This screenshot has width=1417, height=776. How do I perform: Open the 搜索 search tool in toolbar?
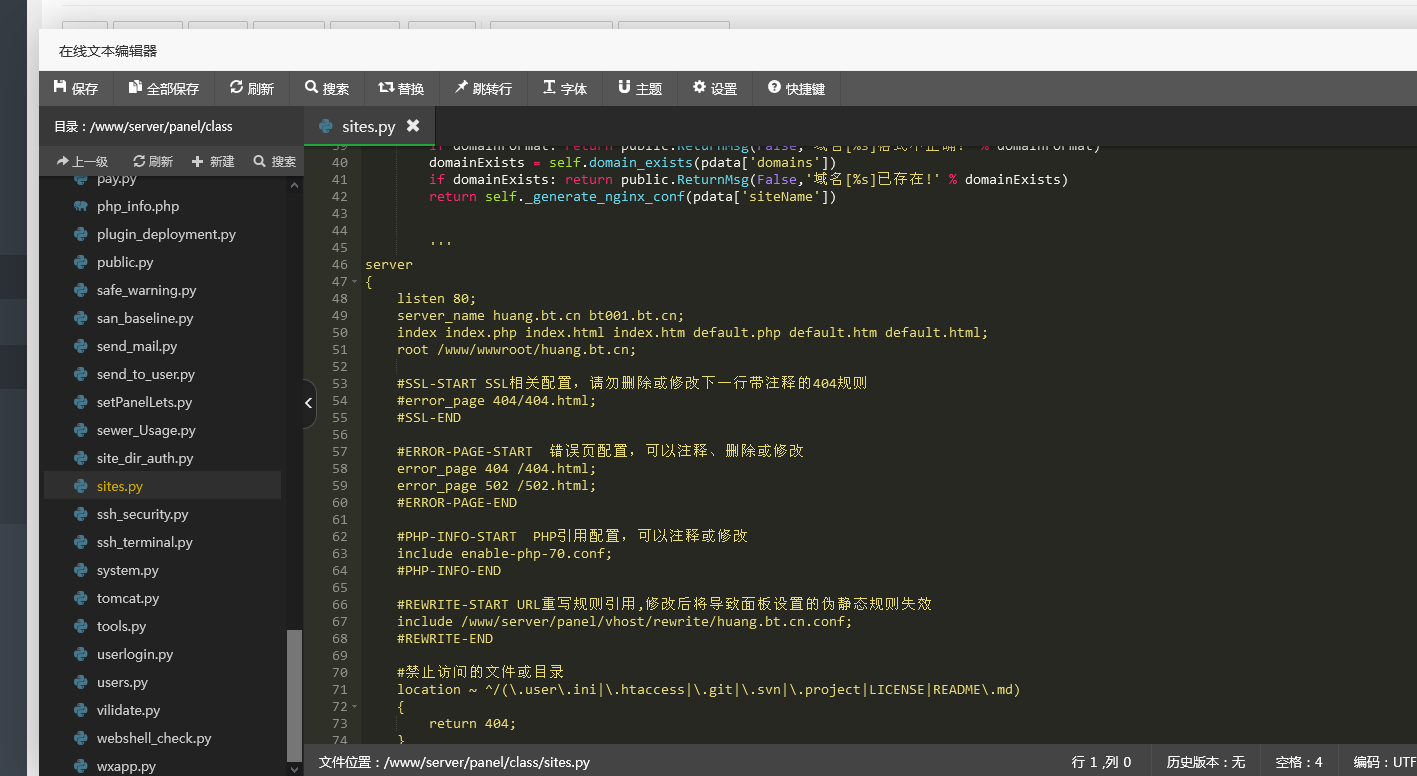click(327, 88)
